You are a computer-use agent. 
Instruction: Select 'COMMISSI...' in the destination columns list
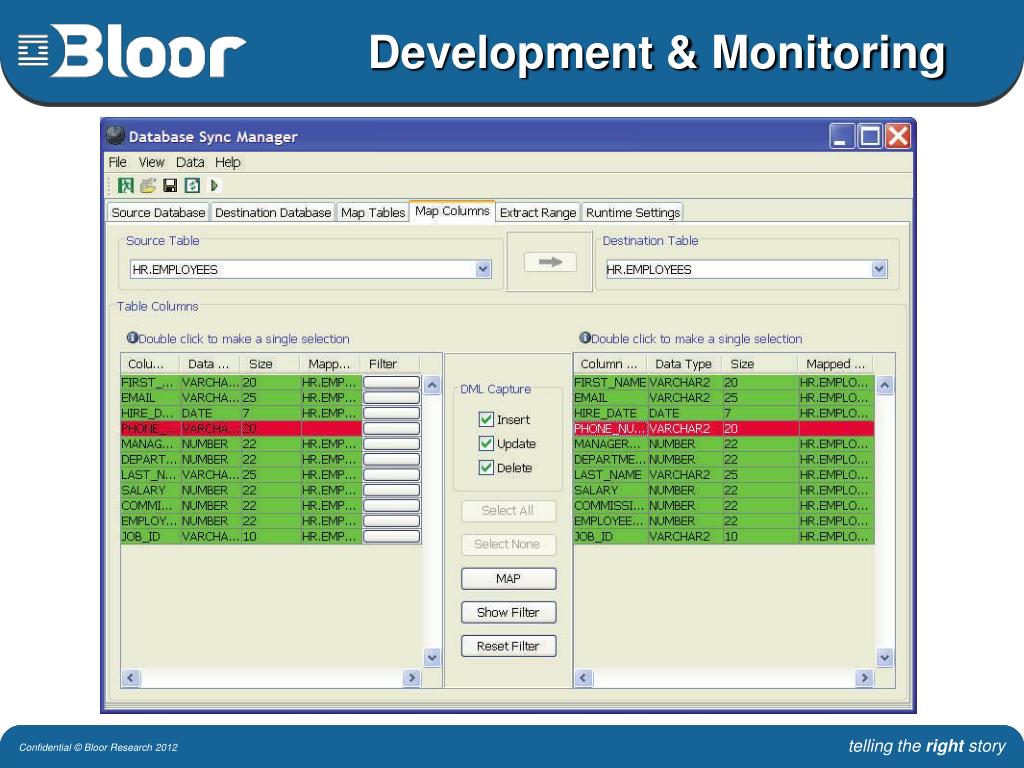[x=610, y=505]
